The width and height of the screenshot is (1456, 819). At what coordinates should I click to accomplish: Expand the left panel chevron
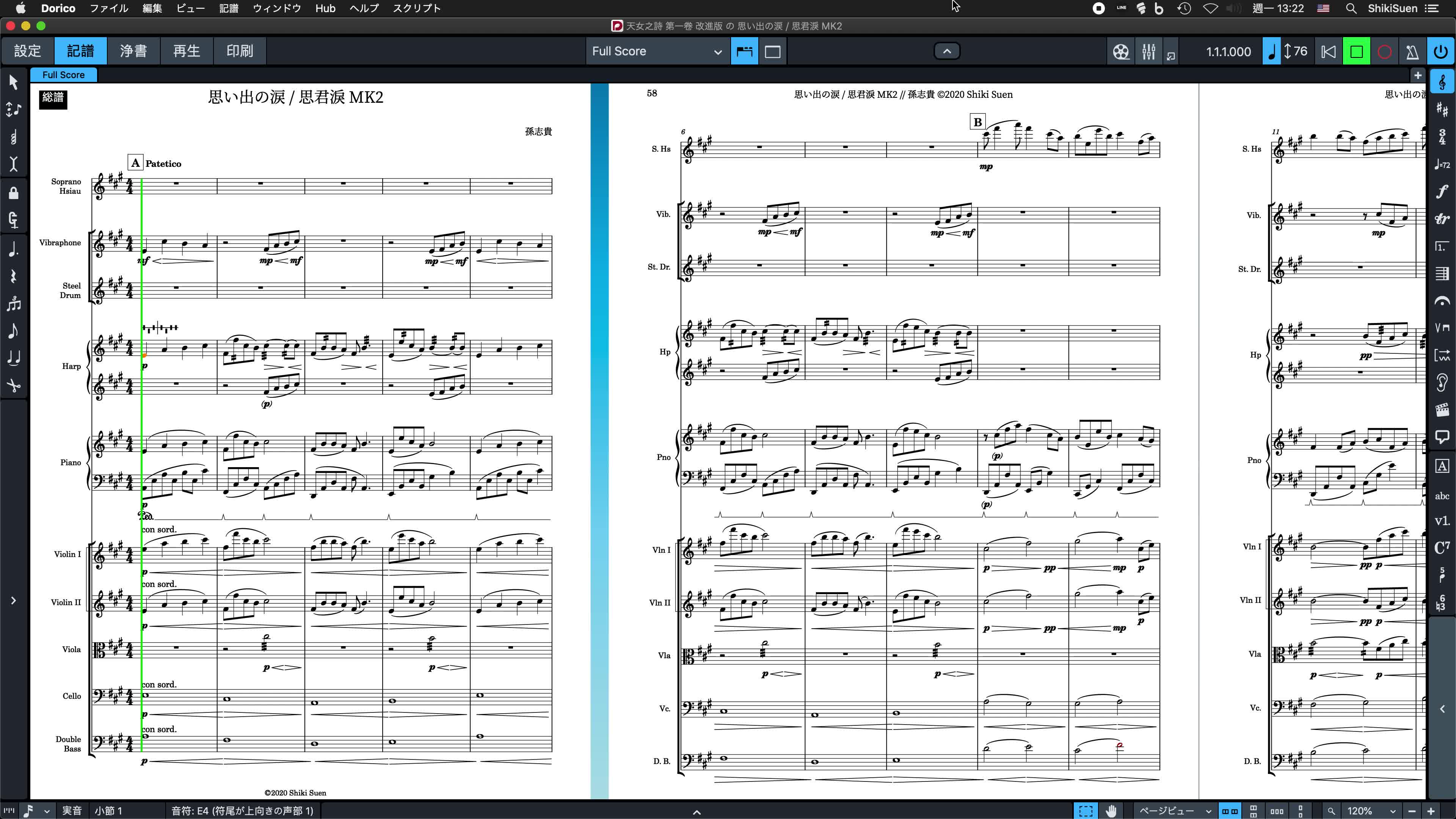tap(14, 600)
